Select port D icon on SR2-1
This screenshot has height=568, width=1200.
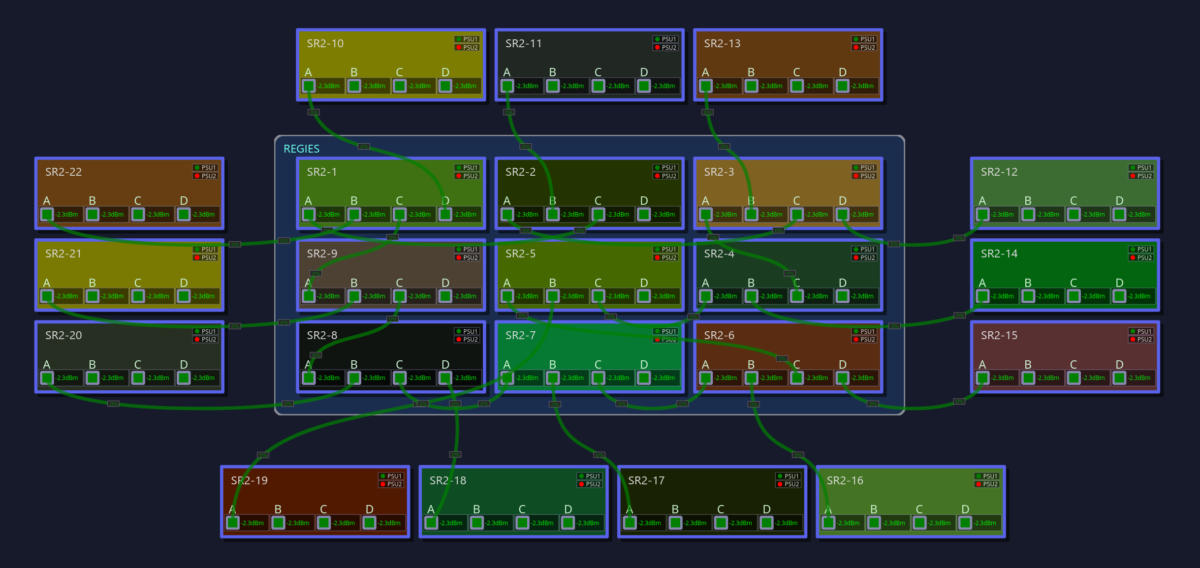pos(446,214)
